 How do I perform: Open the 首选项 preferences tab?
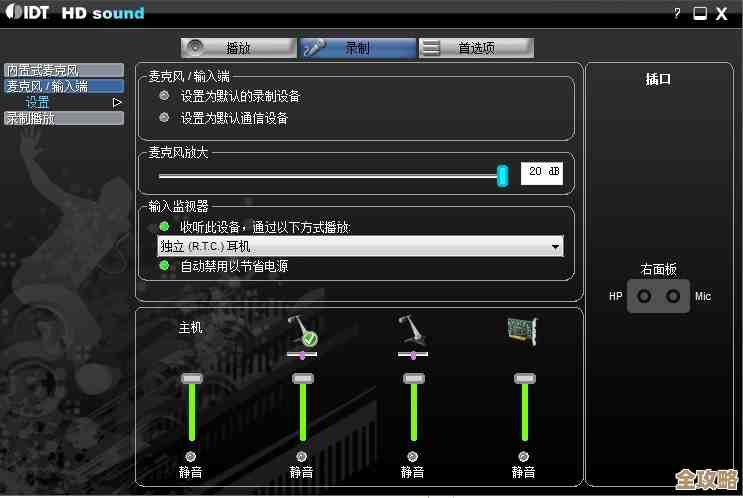tap(477, 48)
